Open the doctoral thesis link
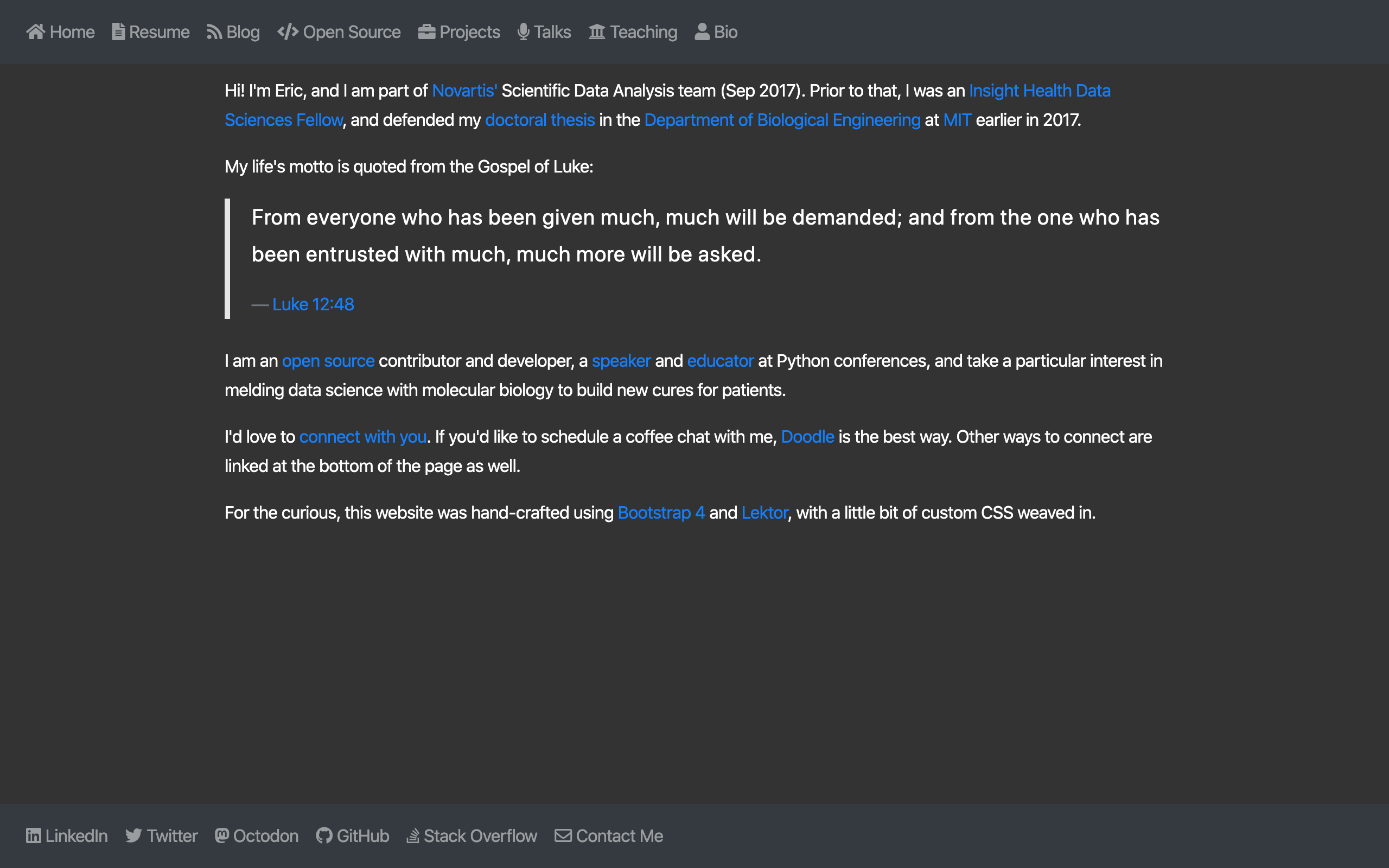Screen dimensions: 1389x868 coord(539,120)
